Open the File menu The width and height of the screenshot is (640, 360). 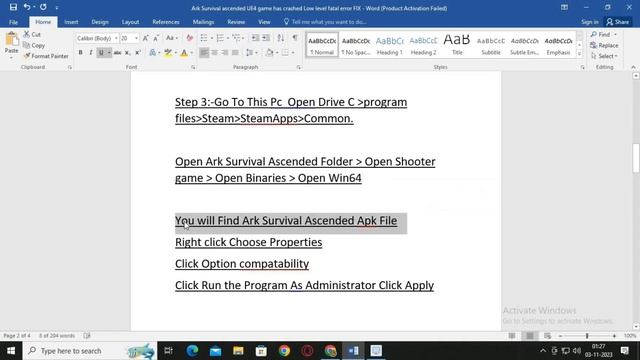tap(13, 22)
